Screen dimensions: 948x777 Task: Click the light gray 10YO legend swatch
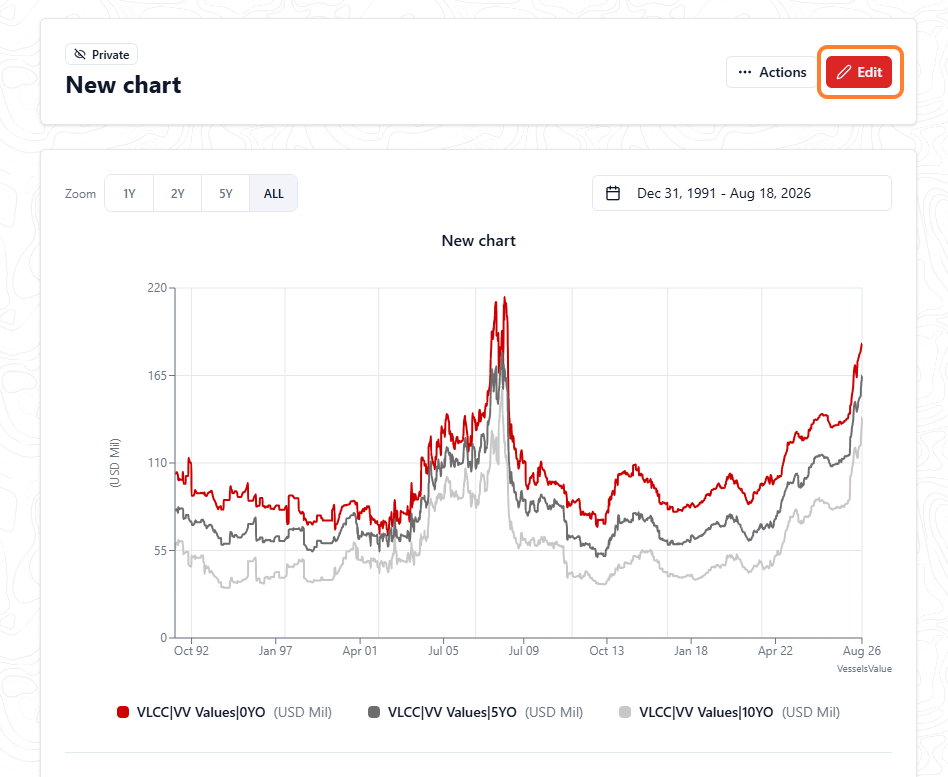click(x=625, y=712)
